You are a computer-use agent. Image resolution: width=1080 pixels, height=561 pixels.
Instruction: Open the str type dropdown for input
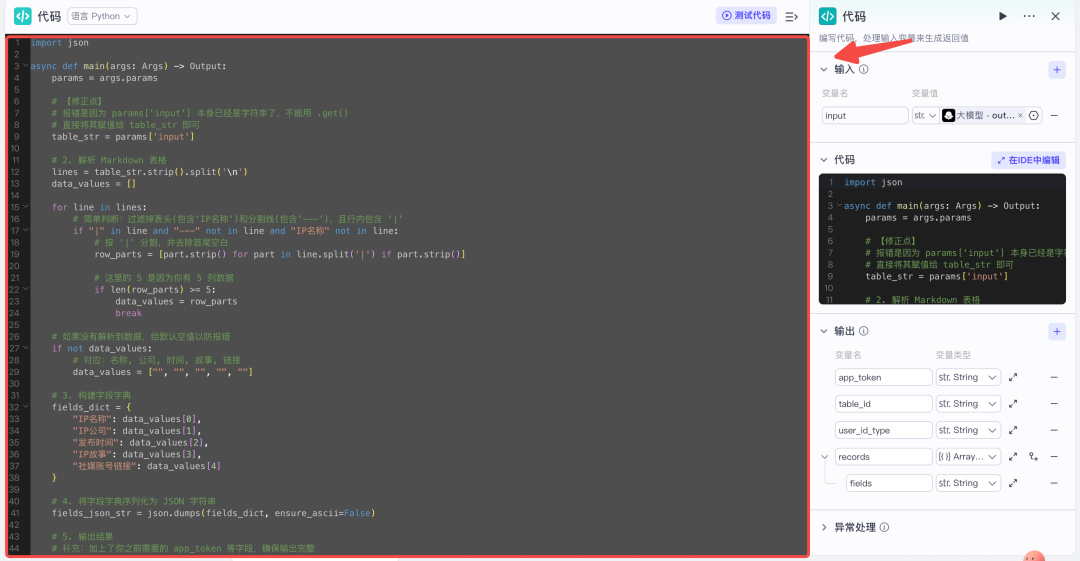coord(924,116)
